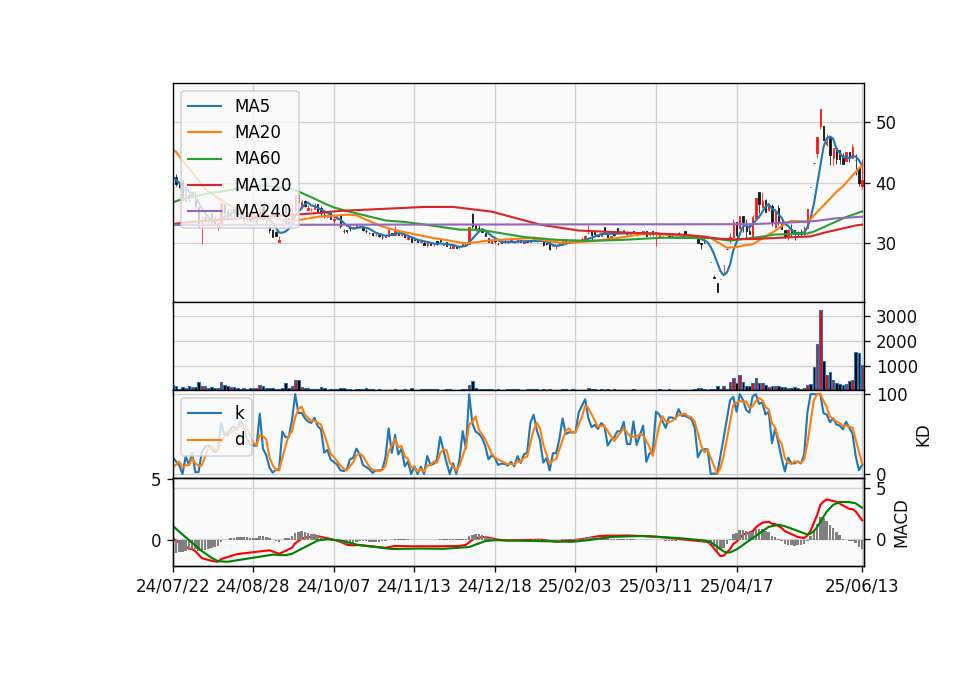Click the price axis value 30
This screenshot has height=690, width=960.
coord(885,244)
